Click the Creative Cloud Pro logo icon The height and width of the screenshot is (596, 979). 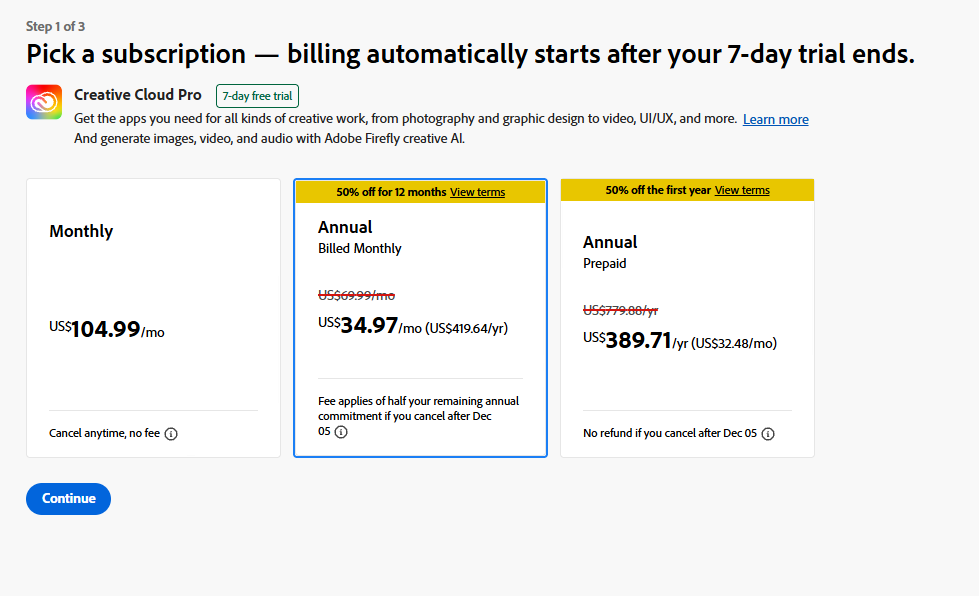coord(44,102)
